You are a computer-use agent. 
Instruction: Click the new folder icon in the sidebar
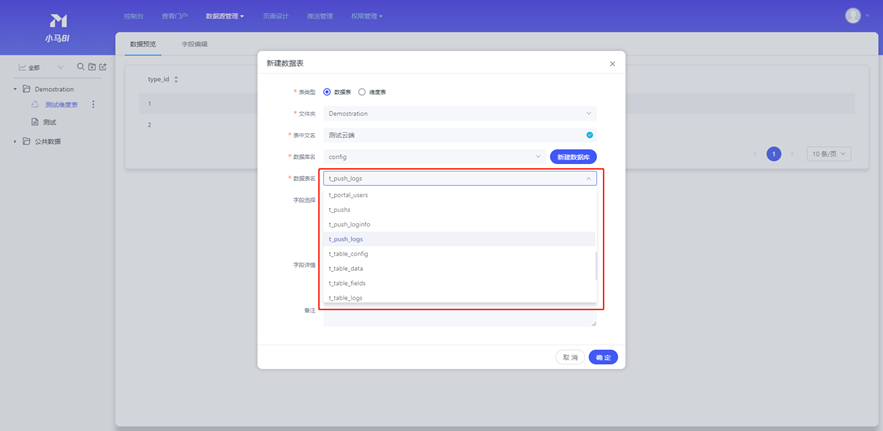point(92,67)
